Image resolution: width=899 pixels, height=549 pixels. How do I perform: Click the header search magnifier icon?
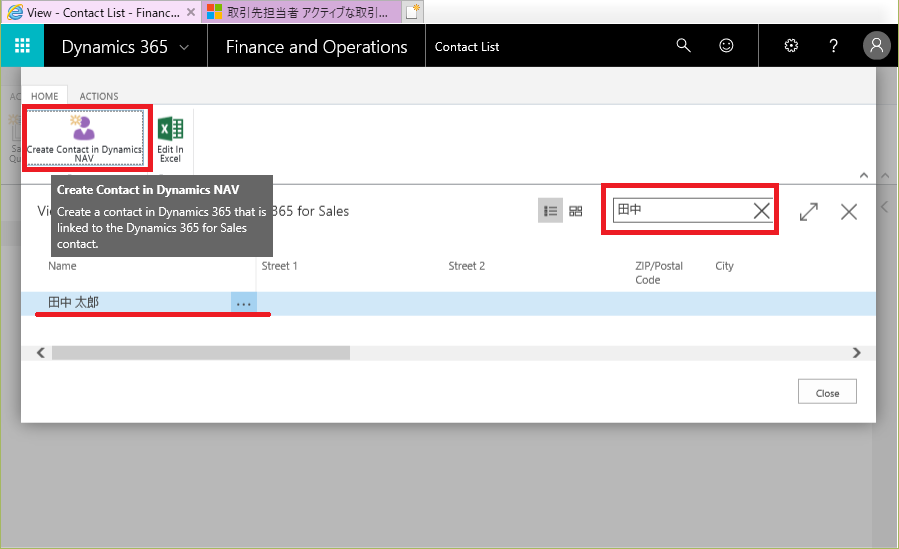tap(683, 45)
